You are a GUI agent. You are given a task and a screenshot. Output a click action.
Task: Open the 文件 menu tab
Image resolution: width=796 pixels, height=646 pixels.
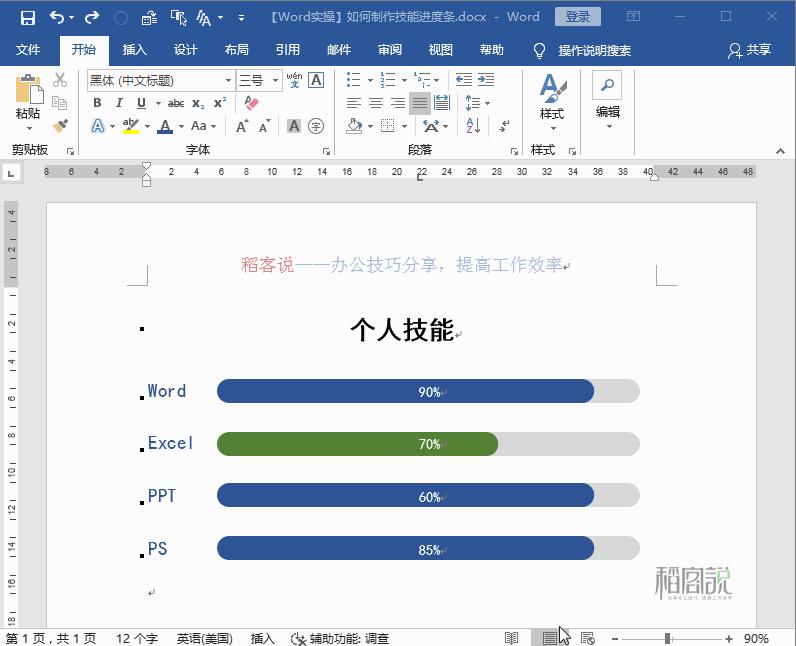[28, 50]
